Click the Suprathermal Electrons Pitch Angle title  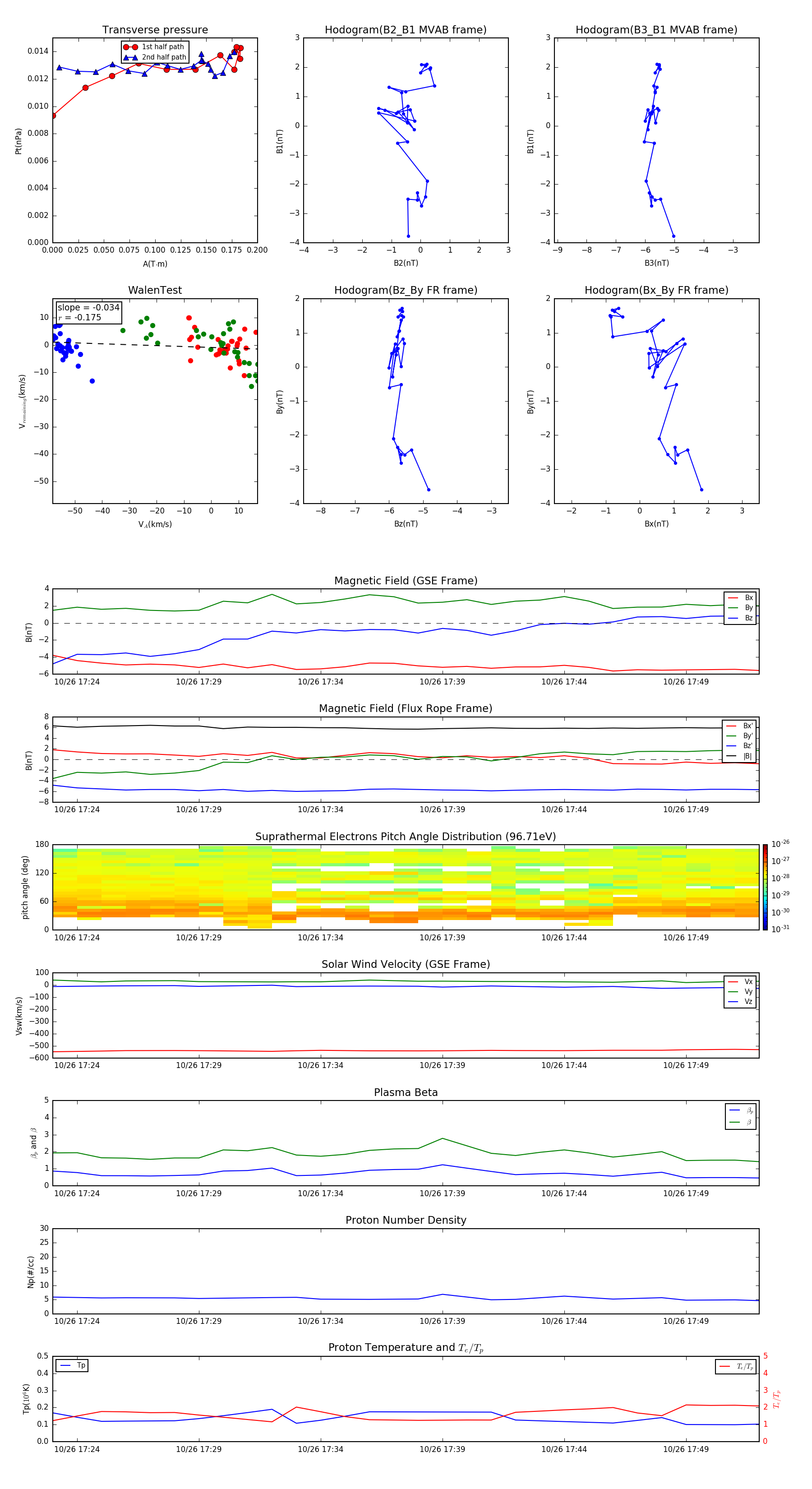pos(406,837)
